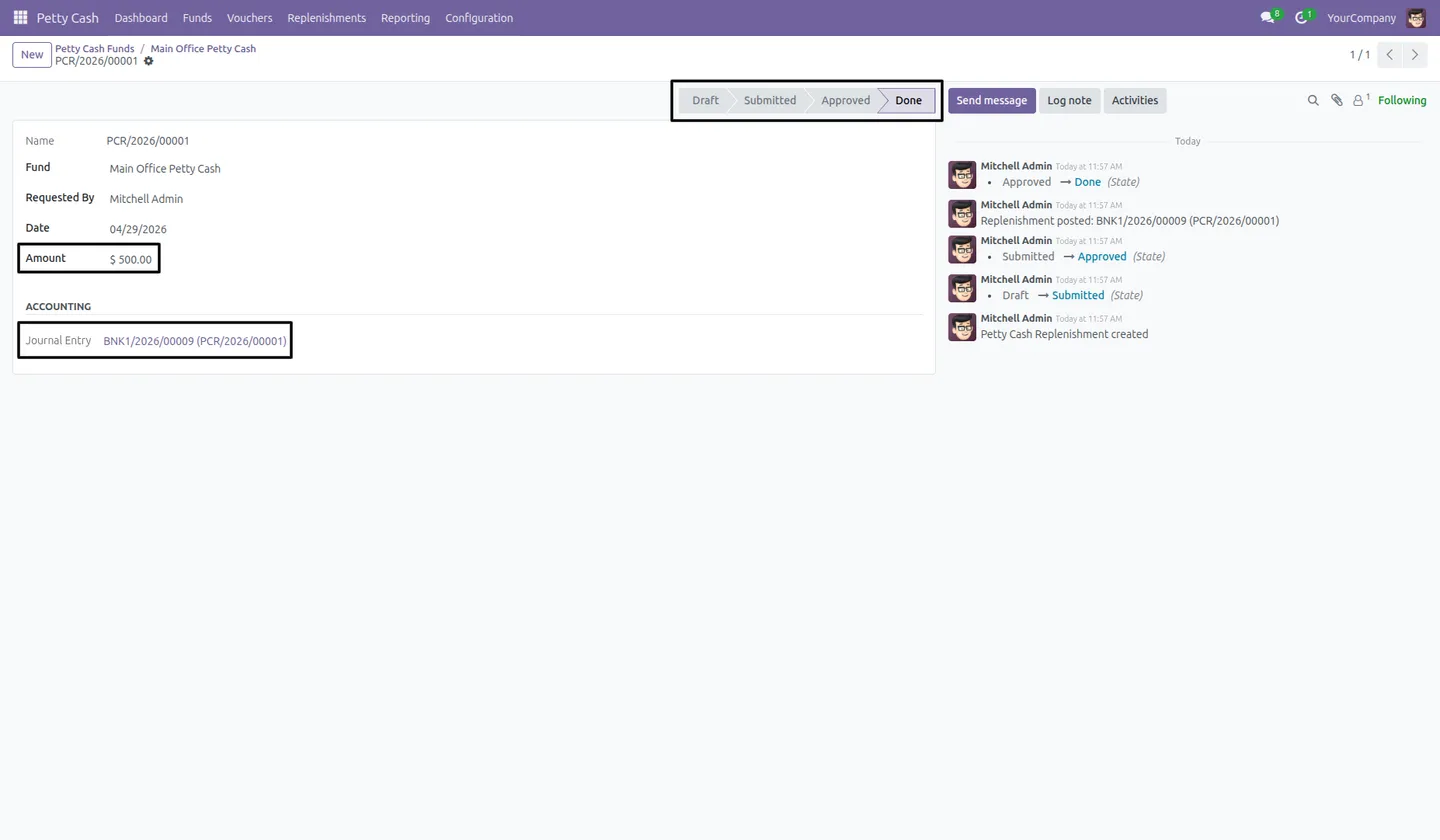Screen dimensions: 1440x840
Task: Toggle the Following subscription
Action: (1402, 100)
